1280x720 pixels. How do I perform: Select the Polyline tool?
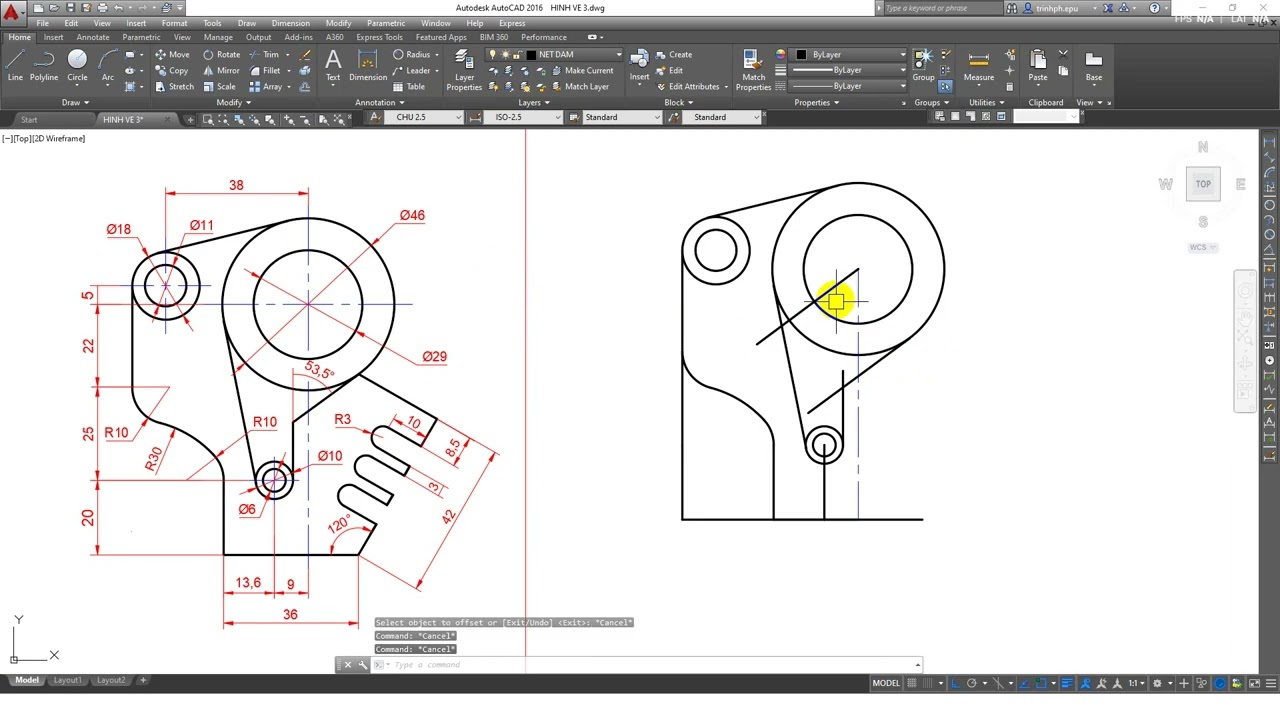point(44,66)
